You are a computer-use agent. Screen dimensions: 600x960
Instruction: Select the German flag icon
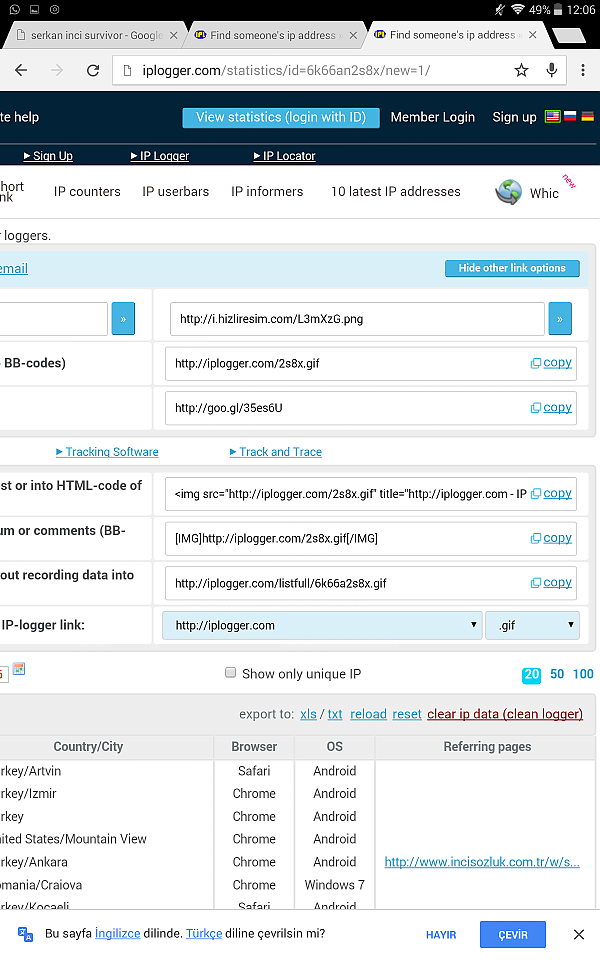click(588, 116)
